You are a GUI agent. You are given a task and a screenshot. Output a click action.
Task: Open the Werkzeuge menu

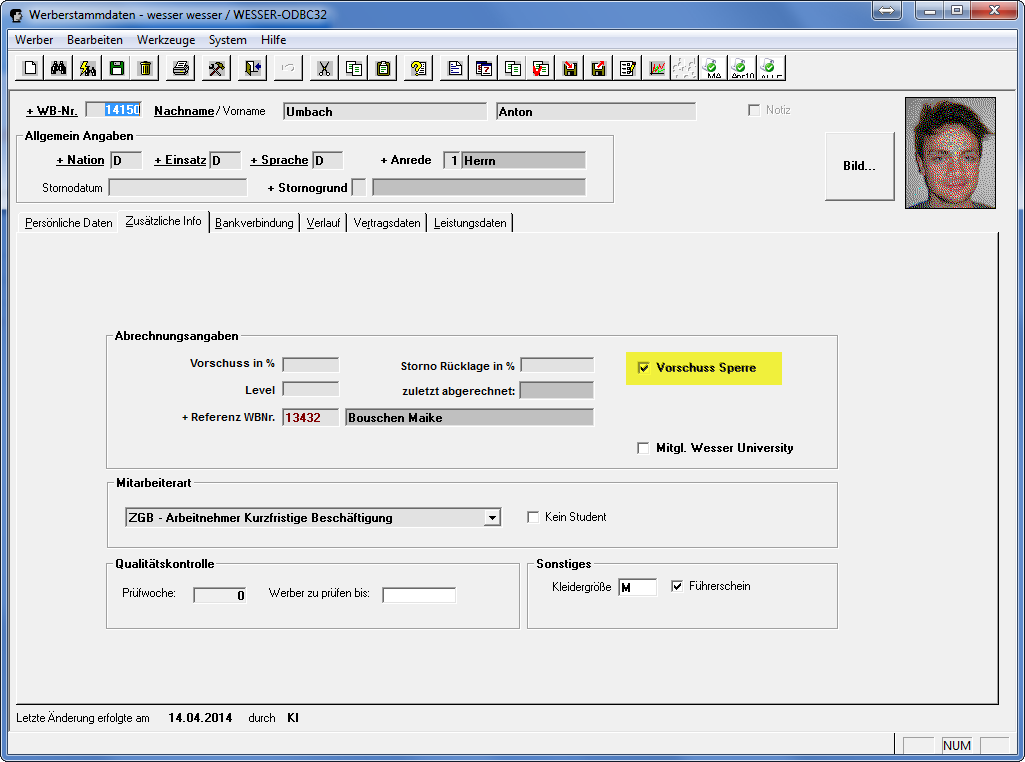tap(165, 40)
